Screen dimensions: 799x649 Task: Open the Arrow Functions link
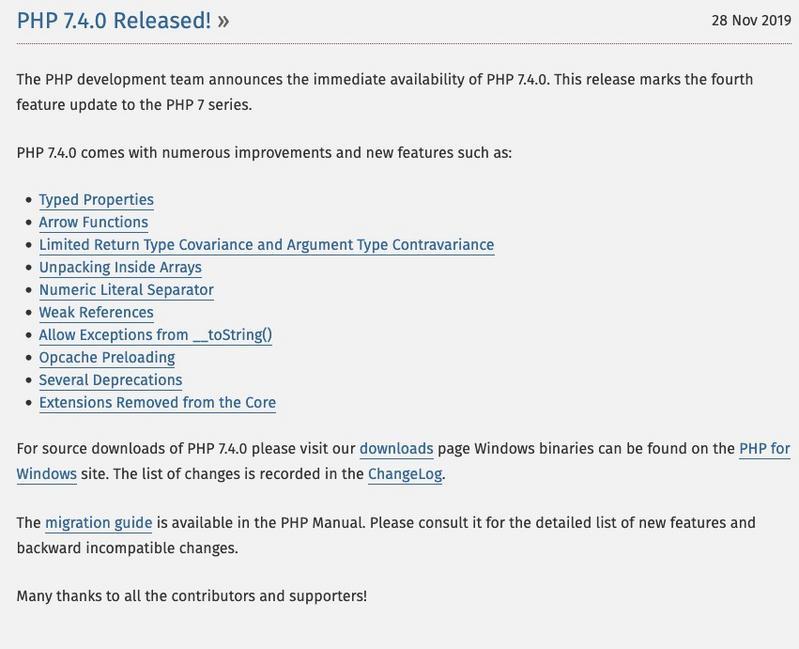93,222
